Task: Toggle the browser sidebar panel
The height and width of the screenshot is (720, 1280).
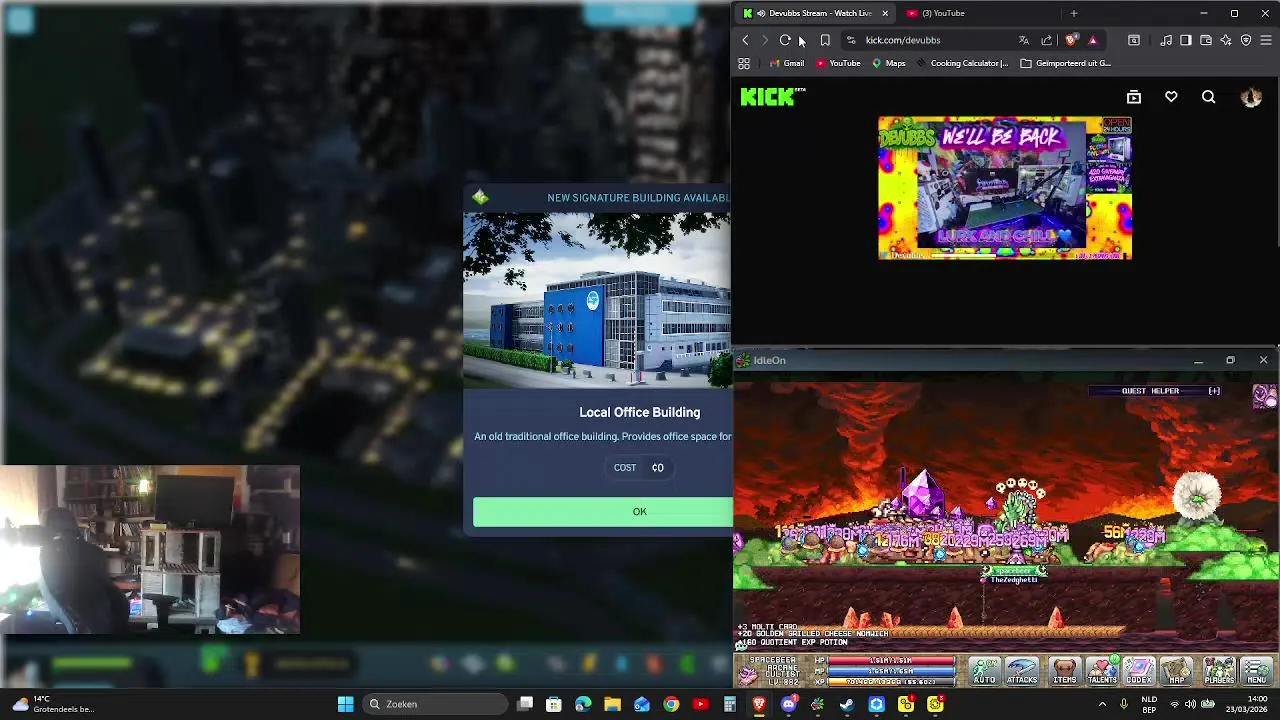Action: click(x=1186, y=40)
